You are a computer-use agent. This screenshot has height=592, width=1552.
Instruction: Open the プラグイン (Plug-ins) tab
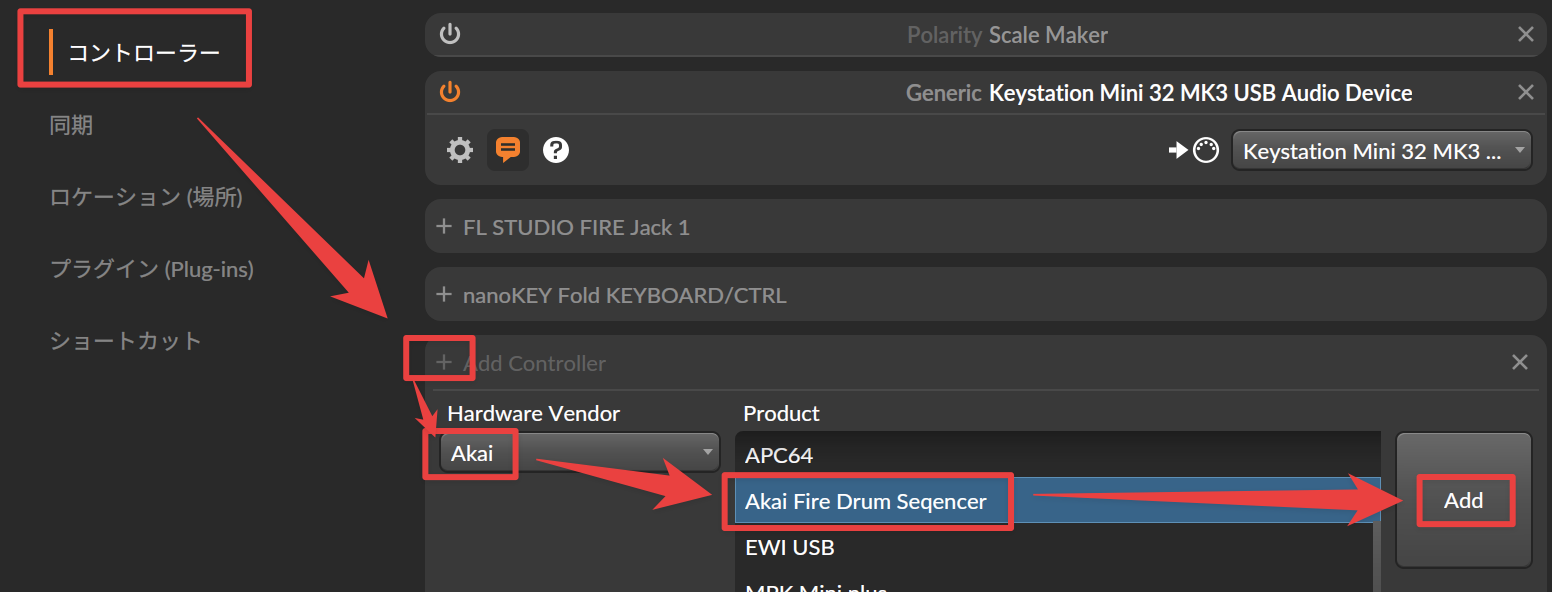(151, 269)
